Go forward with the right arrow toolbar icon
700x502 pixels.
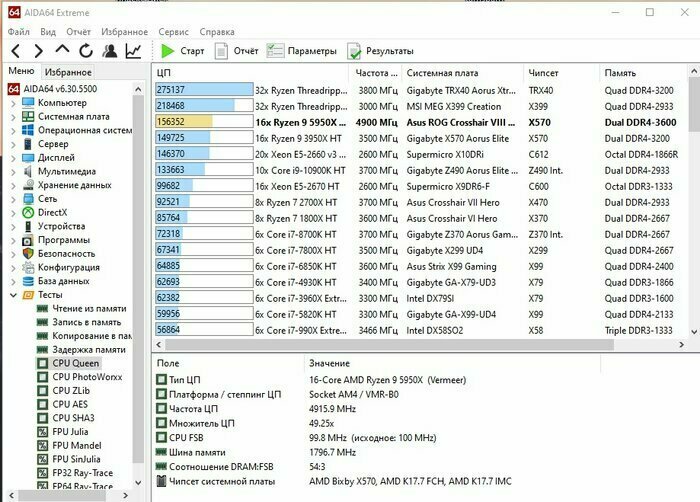(39, 51)
